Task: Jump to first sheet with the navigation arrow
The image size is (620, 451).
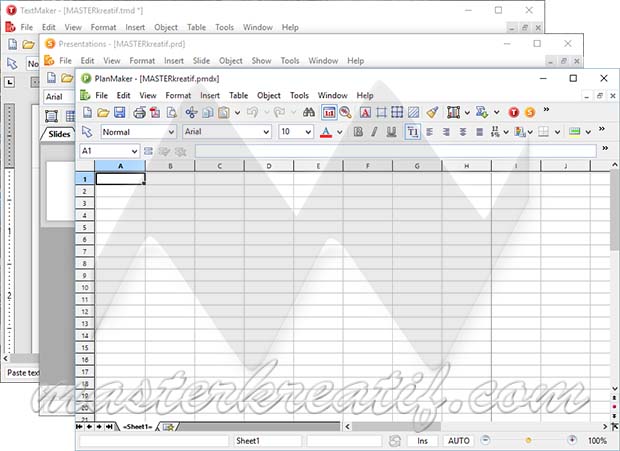Action: (x=79, y=427)
